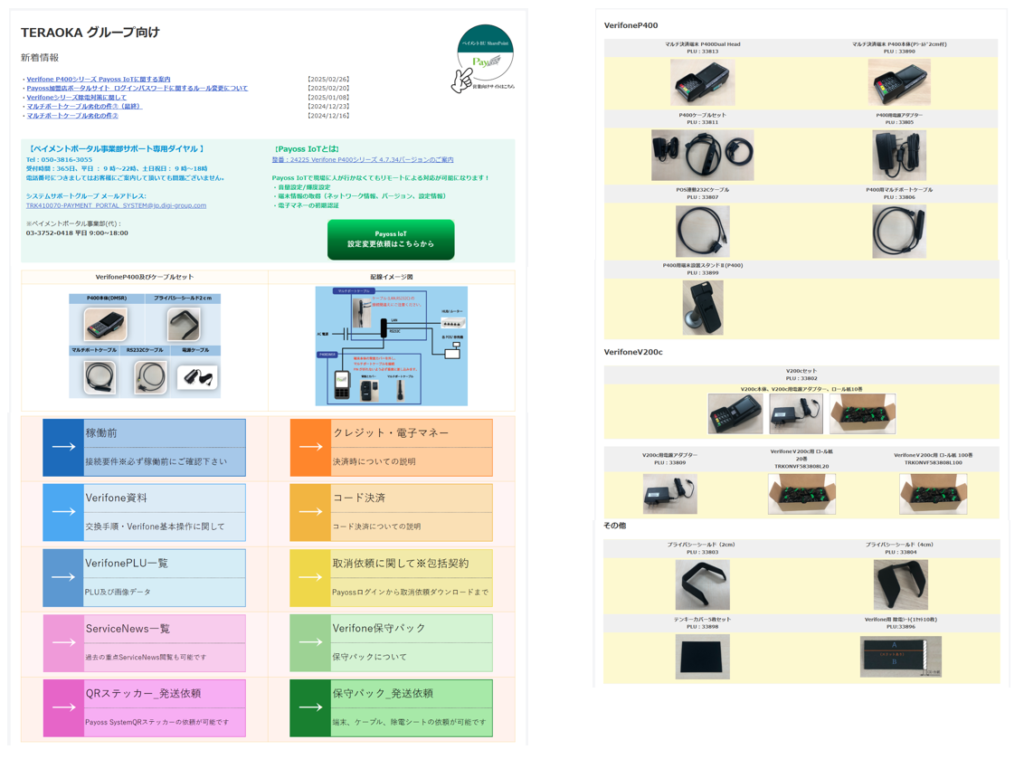This screenshot has height=759, width=1024.
Task: Click the P400 Dual Head terminal photo
Action: (x=702, y=82)
